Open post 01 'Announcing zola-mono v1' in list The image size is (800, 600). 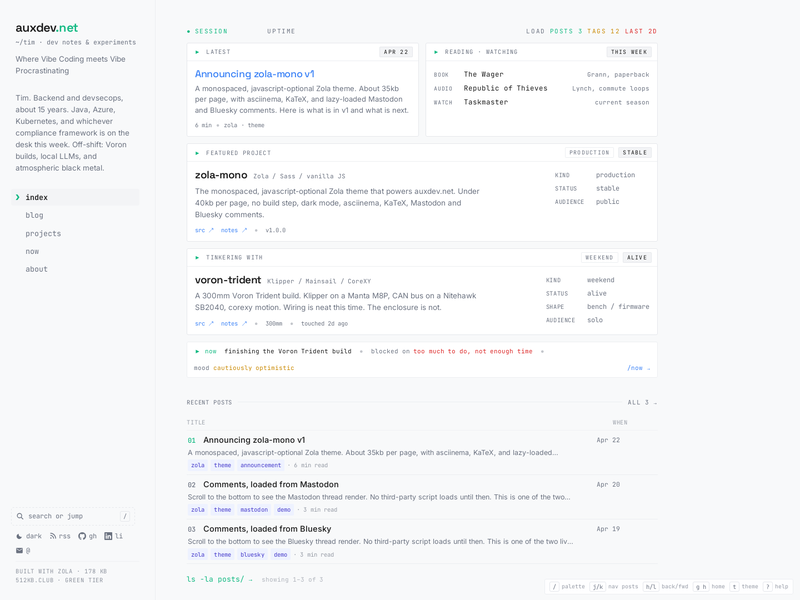click(x=254, y=440)
